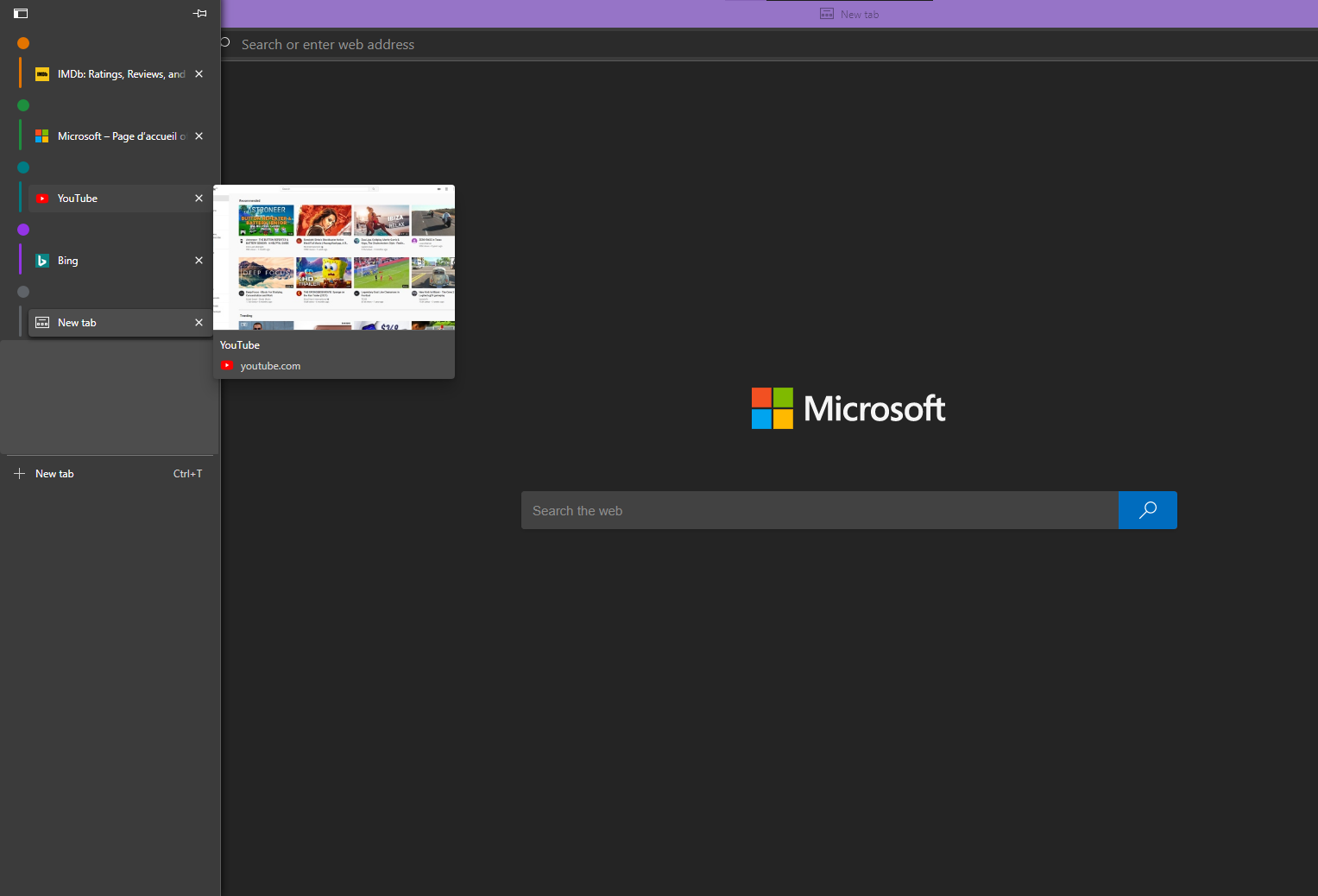Image resolution: width=1318 pixels, height=896 pixels.
Task: Click the Microsoft favicon in the tab list
Action: pyautogui.click(x=42, y=136)
